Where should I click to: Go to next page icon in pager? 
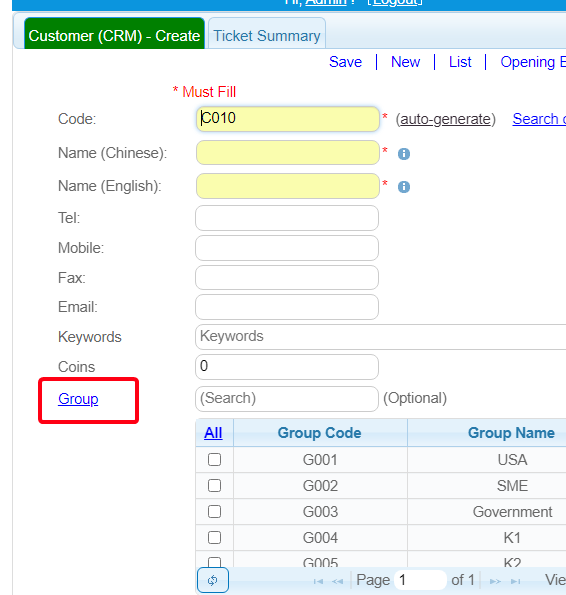point(495,581)
